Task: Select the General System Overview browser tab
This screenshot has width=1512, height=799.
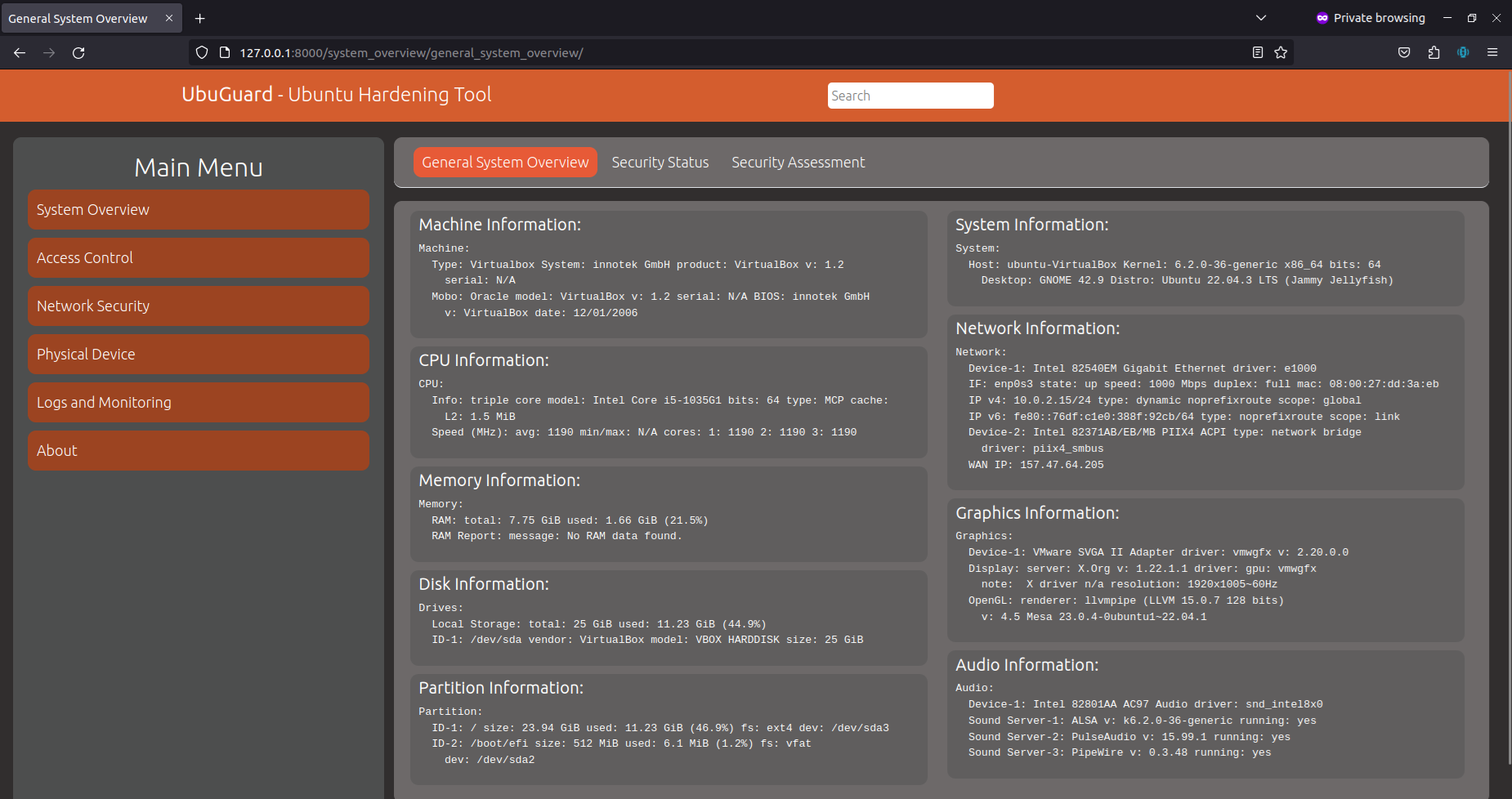Action: pos(91,18)
